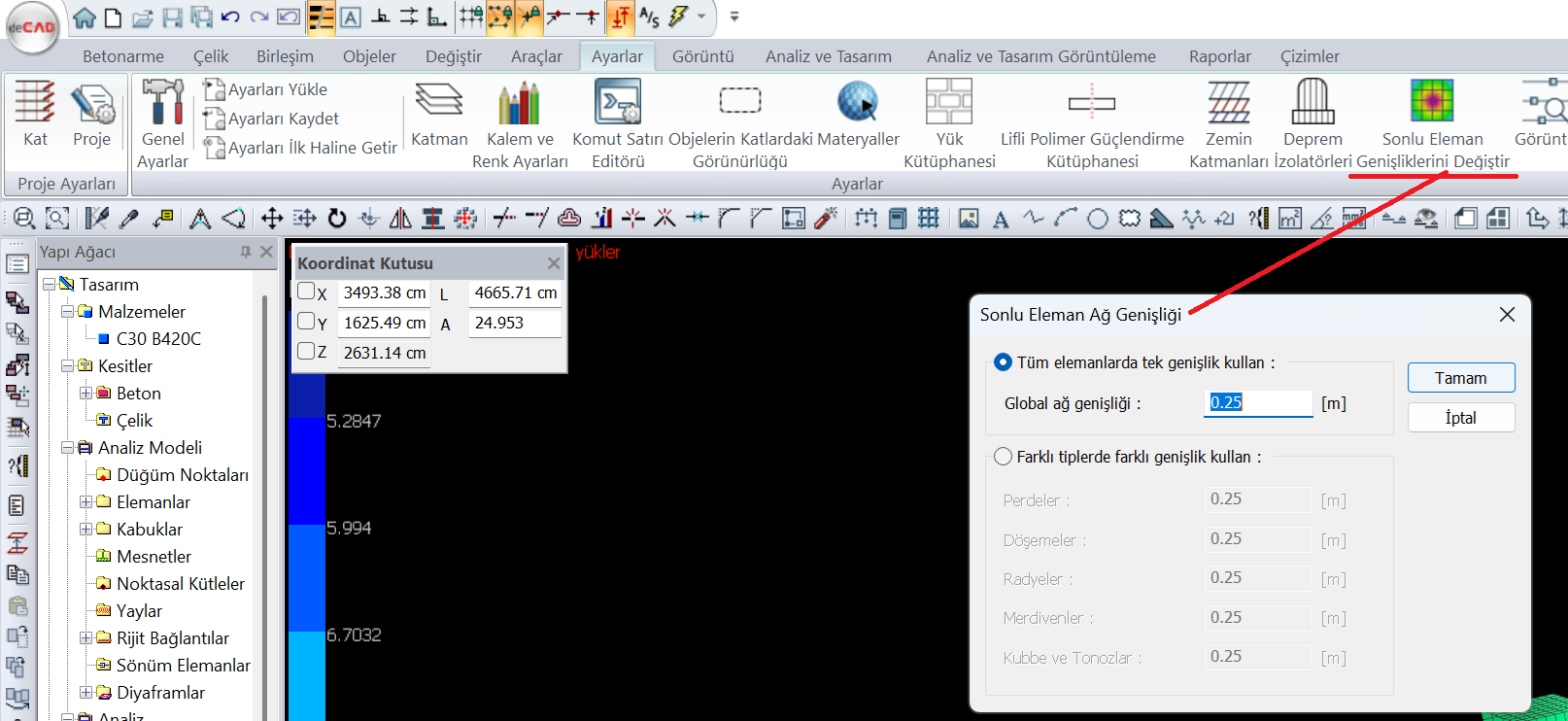
Task: Collapse the Malzemeler tree node
Action: [x=68, y=312]
